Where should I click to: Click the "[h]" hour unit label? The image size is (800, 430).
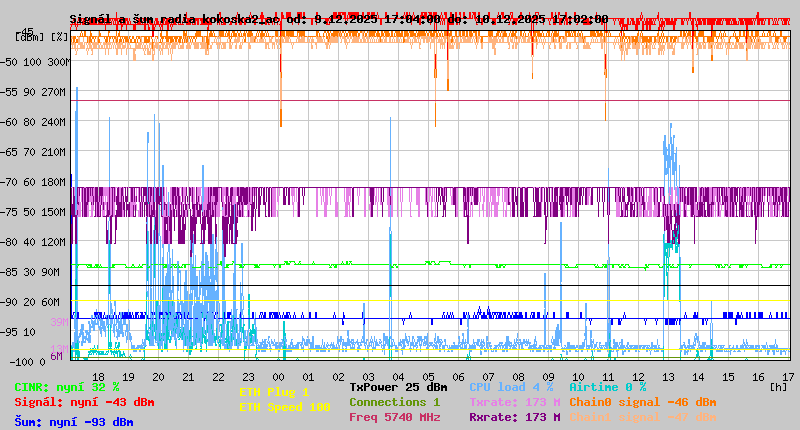[x=778, y=387]
